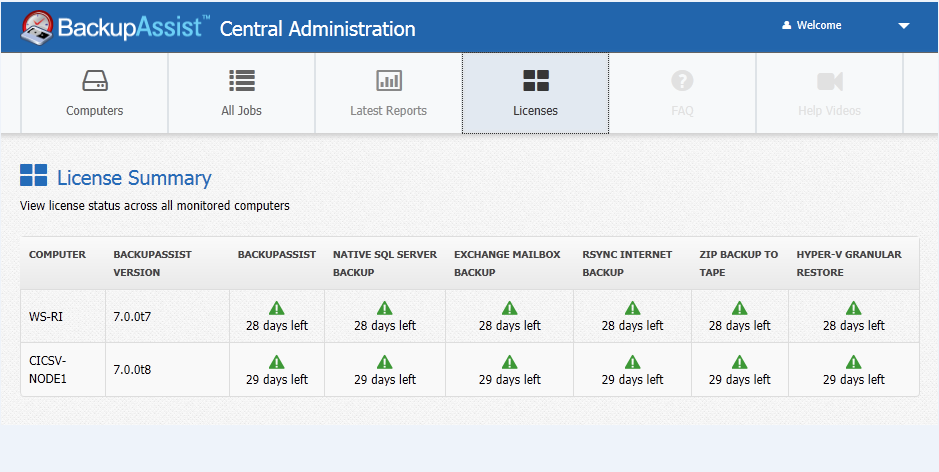Viewport: 939px width, 472px height.
Task: Click the Welcome user text
Action: coord(819,25)
